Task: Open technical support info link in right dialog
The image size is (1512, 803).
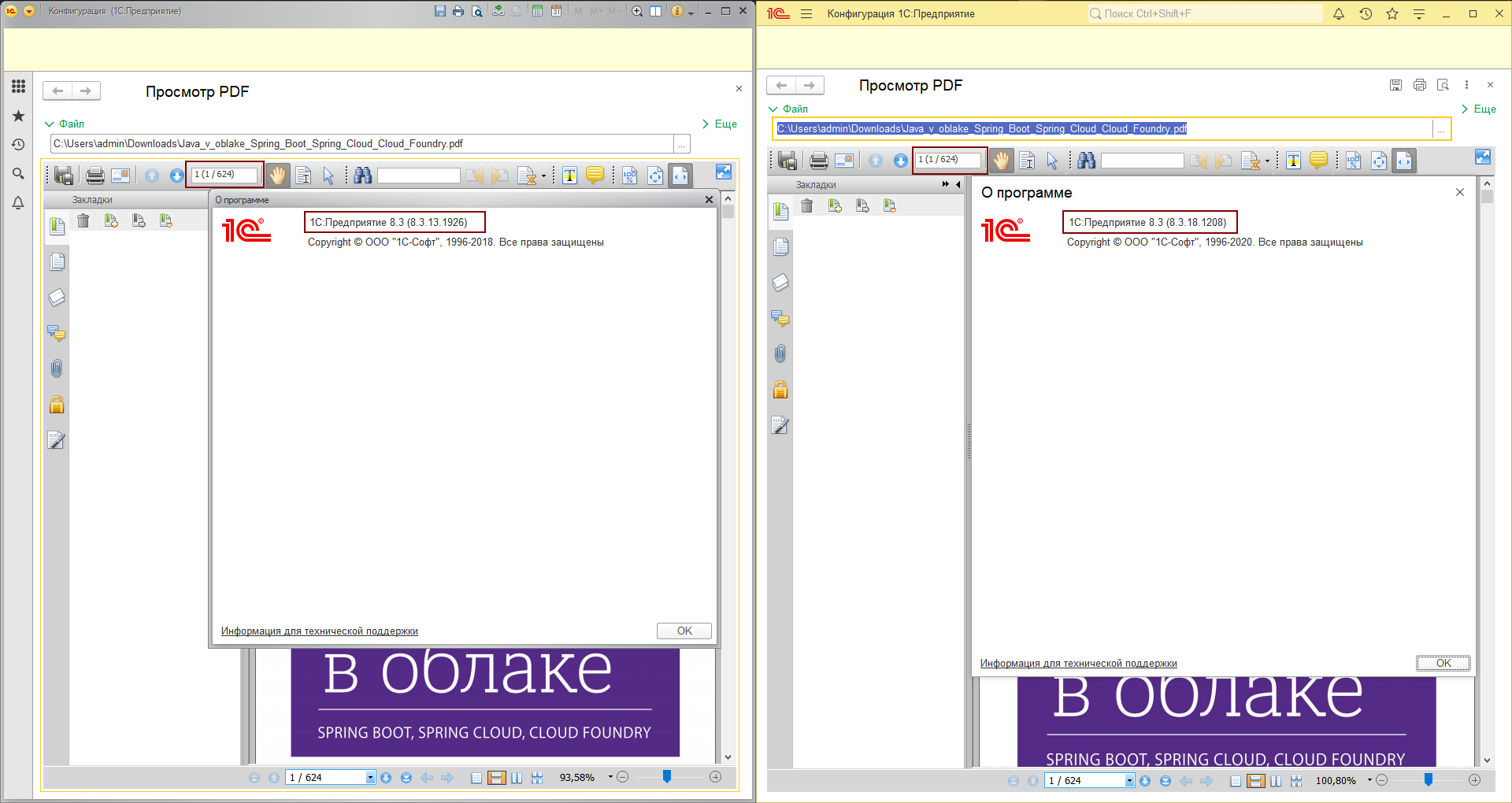Action: tap(1079, 664)
